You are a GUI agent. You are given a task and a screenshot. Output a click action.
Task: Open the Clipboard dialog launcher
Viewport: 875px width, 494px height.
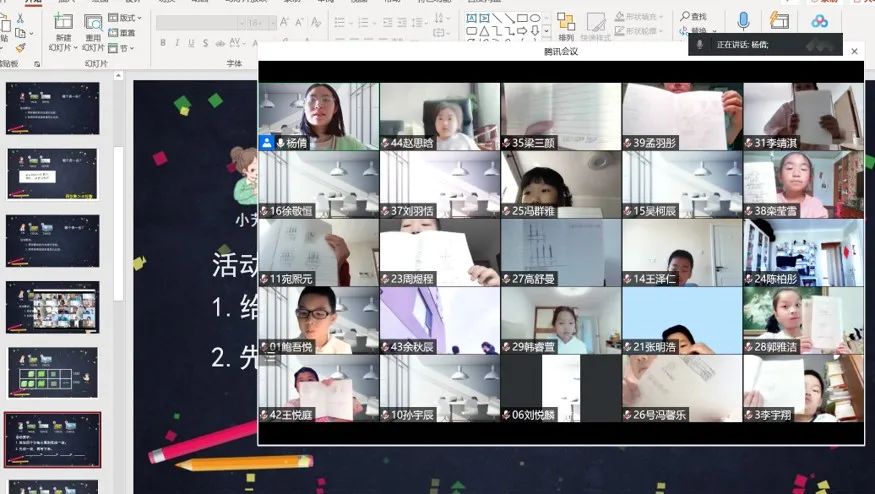pos(37,64)
